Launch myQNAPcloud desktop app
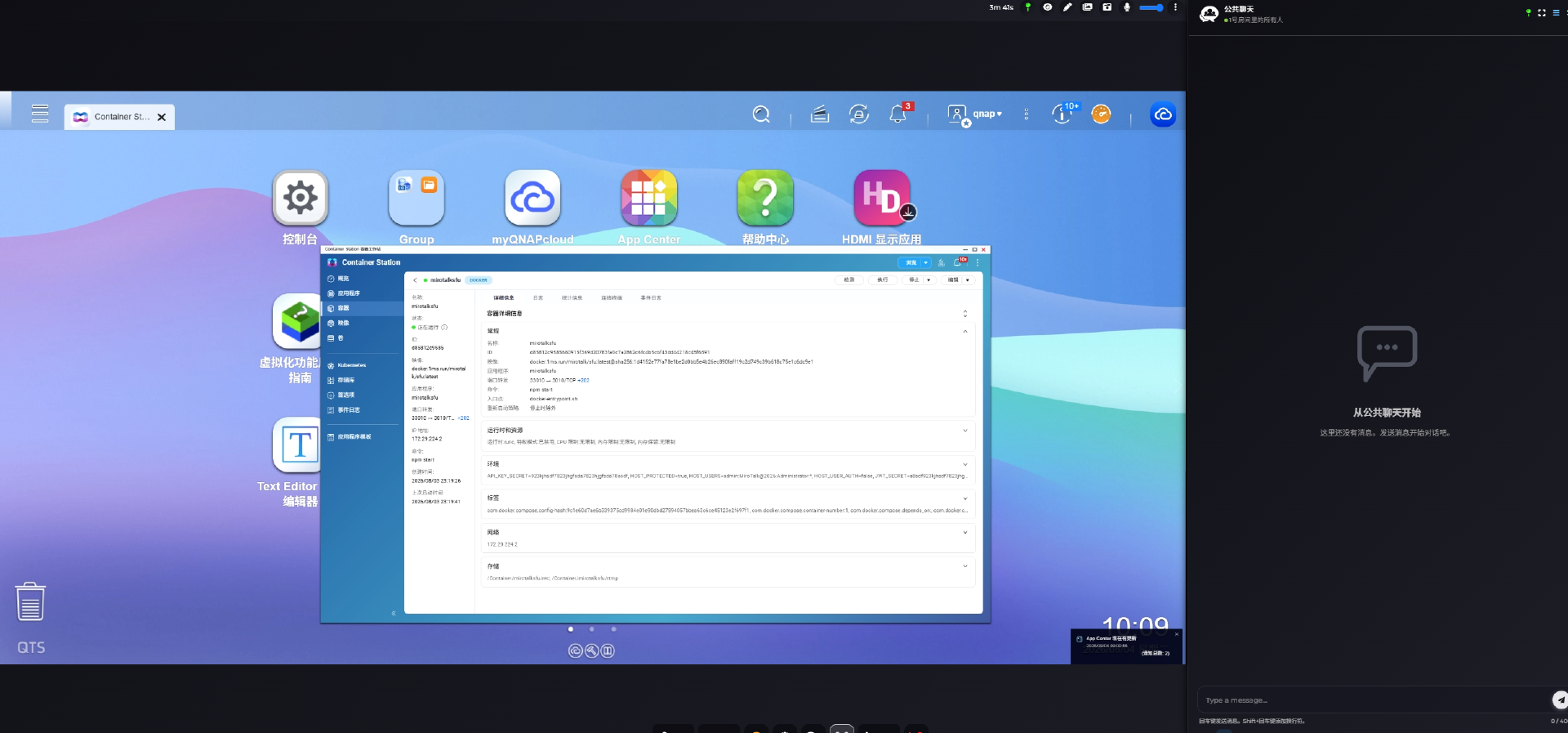1568x733 pixels. (532, 198)
